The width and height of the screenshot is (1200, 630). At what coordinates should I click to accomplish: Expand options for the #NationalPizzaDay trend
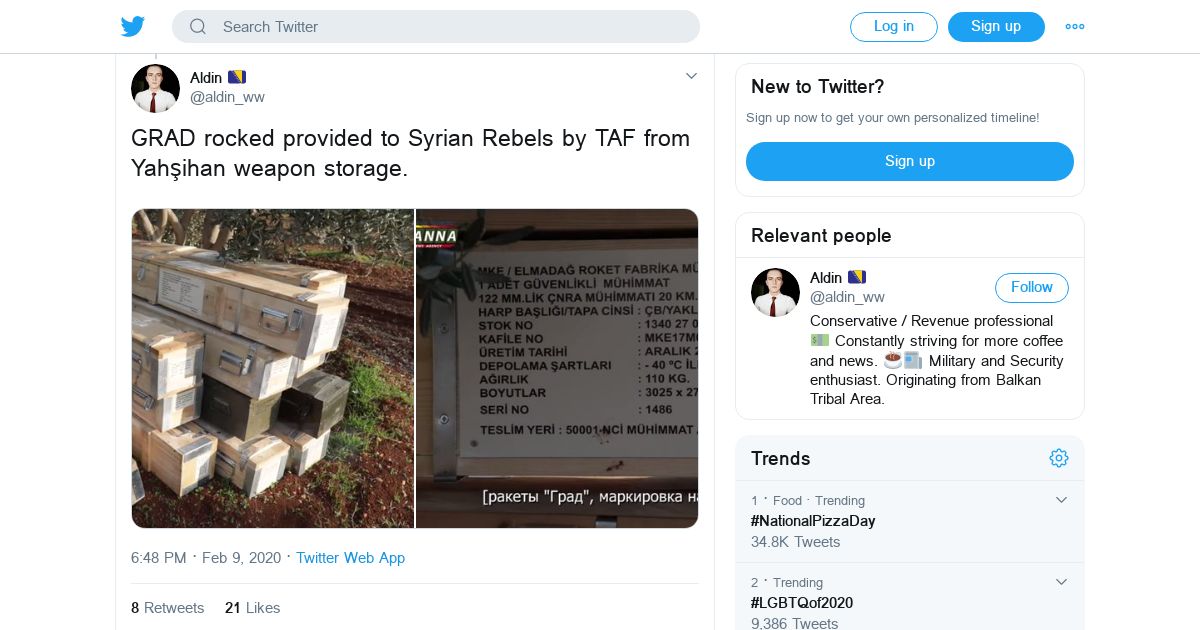tap(1061, 500)
